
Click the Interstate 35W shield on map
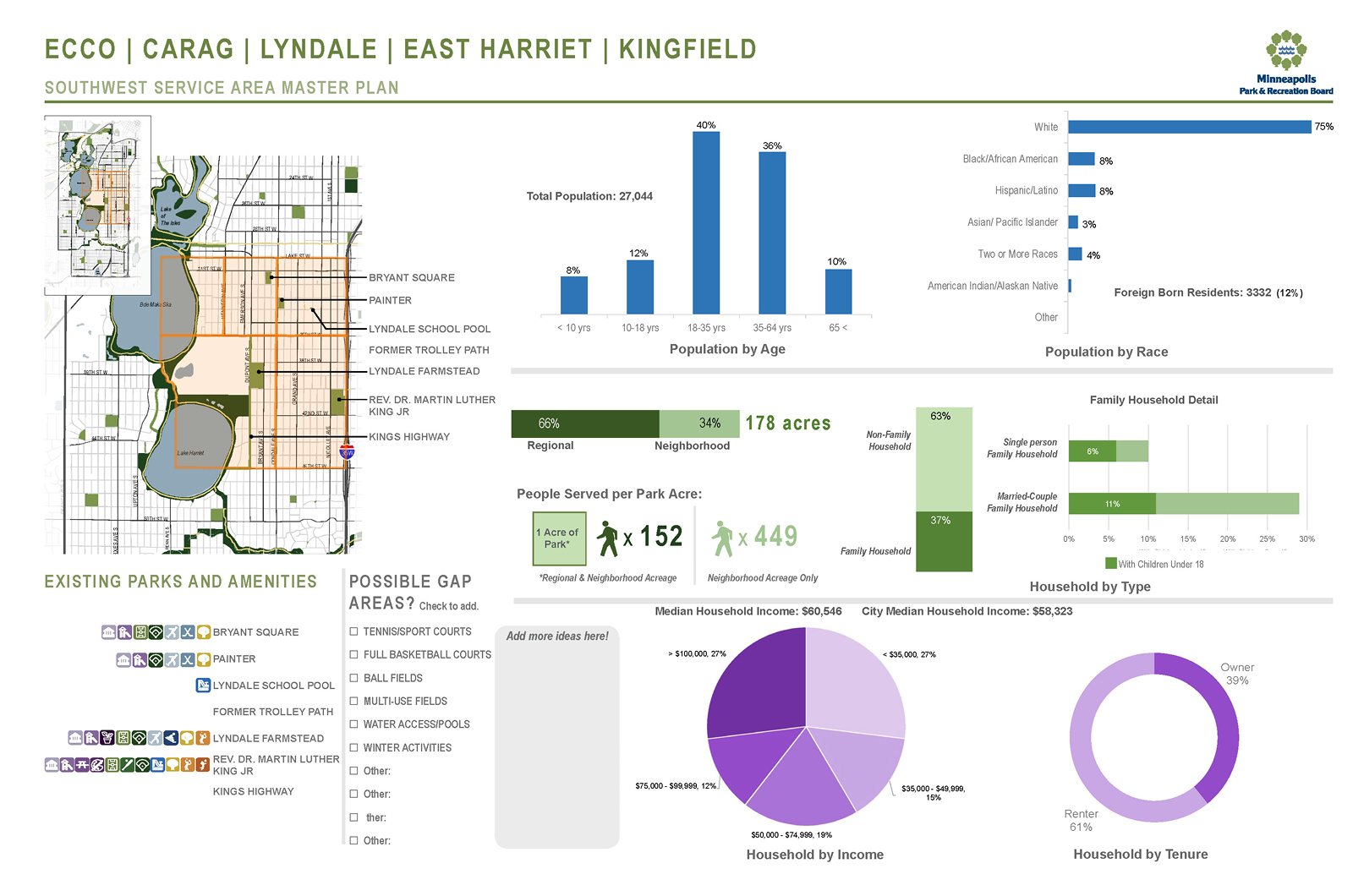(347, 451)
